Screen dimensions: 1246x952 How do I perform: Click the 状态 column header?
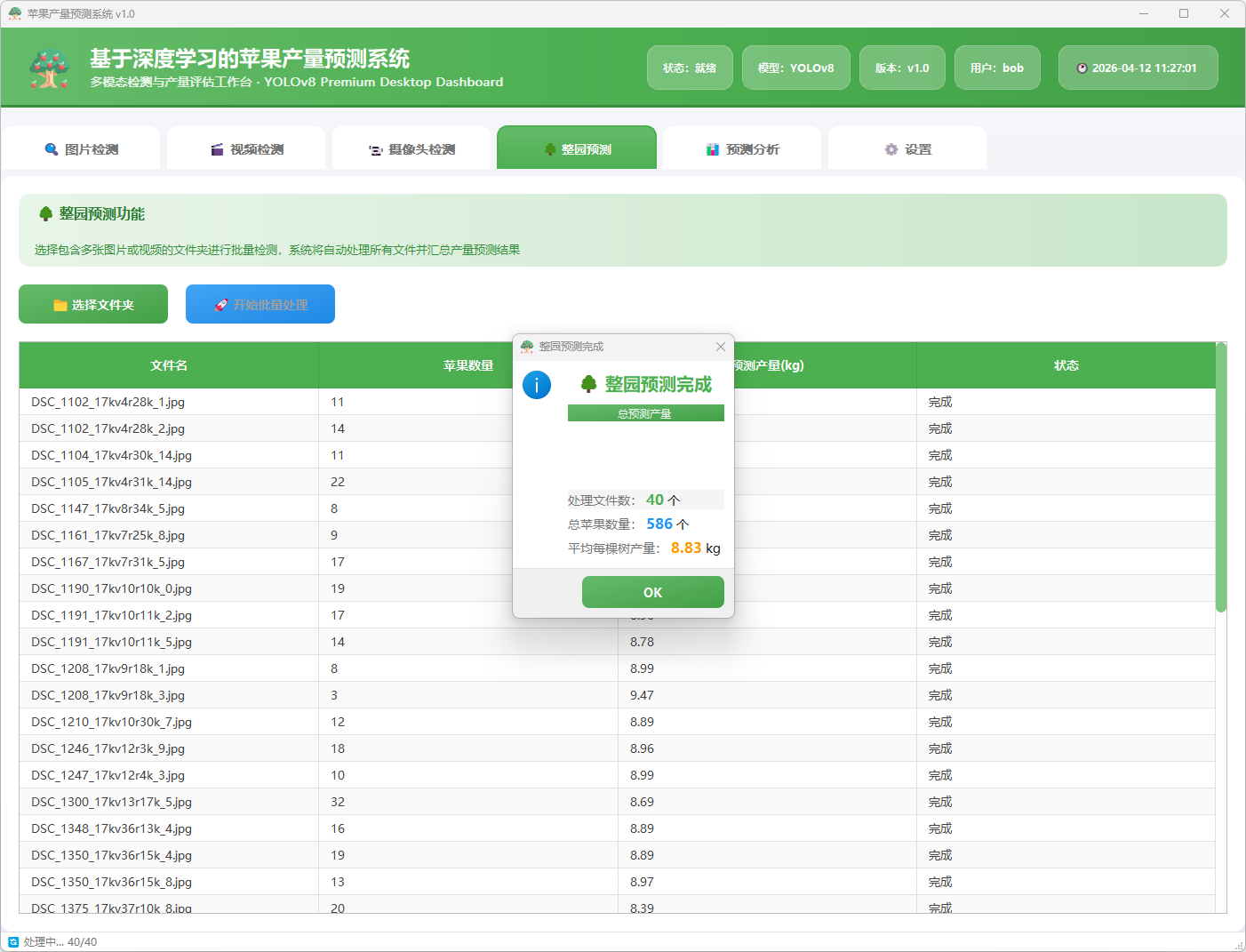click(x=1066, y=365)
